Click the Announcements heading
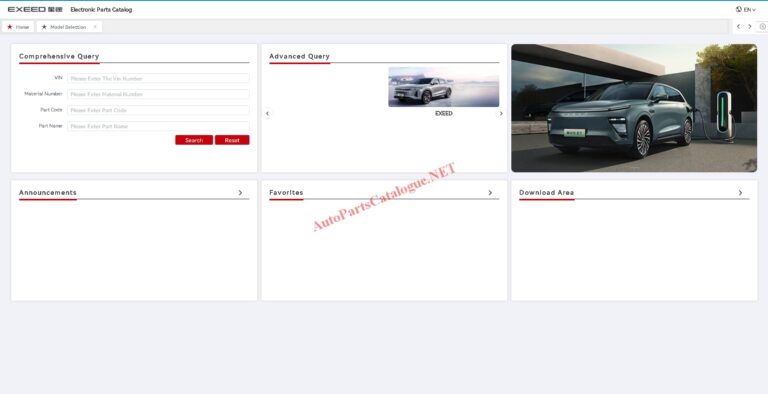 tap(48, 193)
